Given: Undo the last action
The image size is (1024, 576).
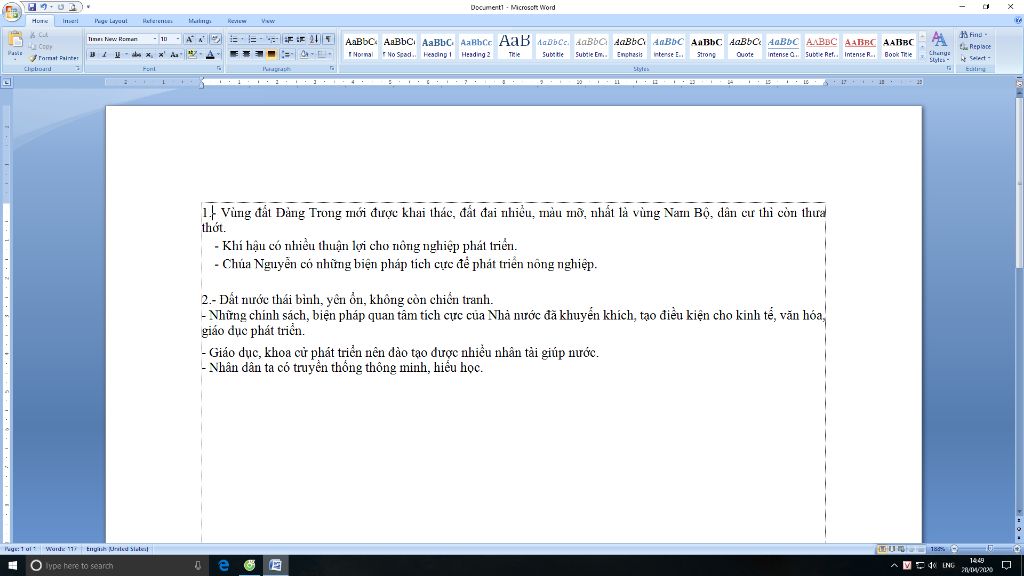Looking at the screenshot, I should [x=44, y=7].
